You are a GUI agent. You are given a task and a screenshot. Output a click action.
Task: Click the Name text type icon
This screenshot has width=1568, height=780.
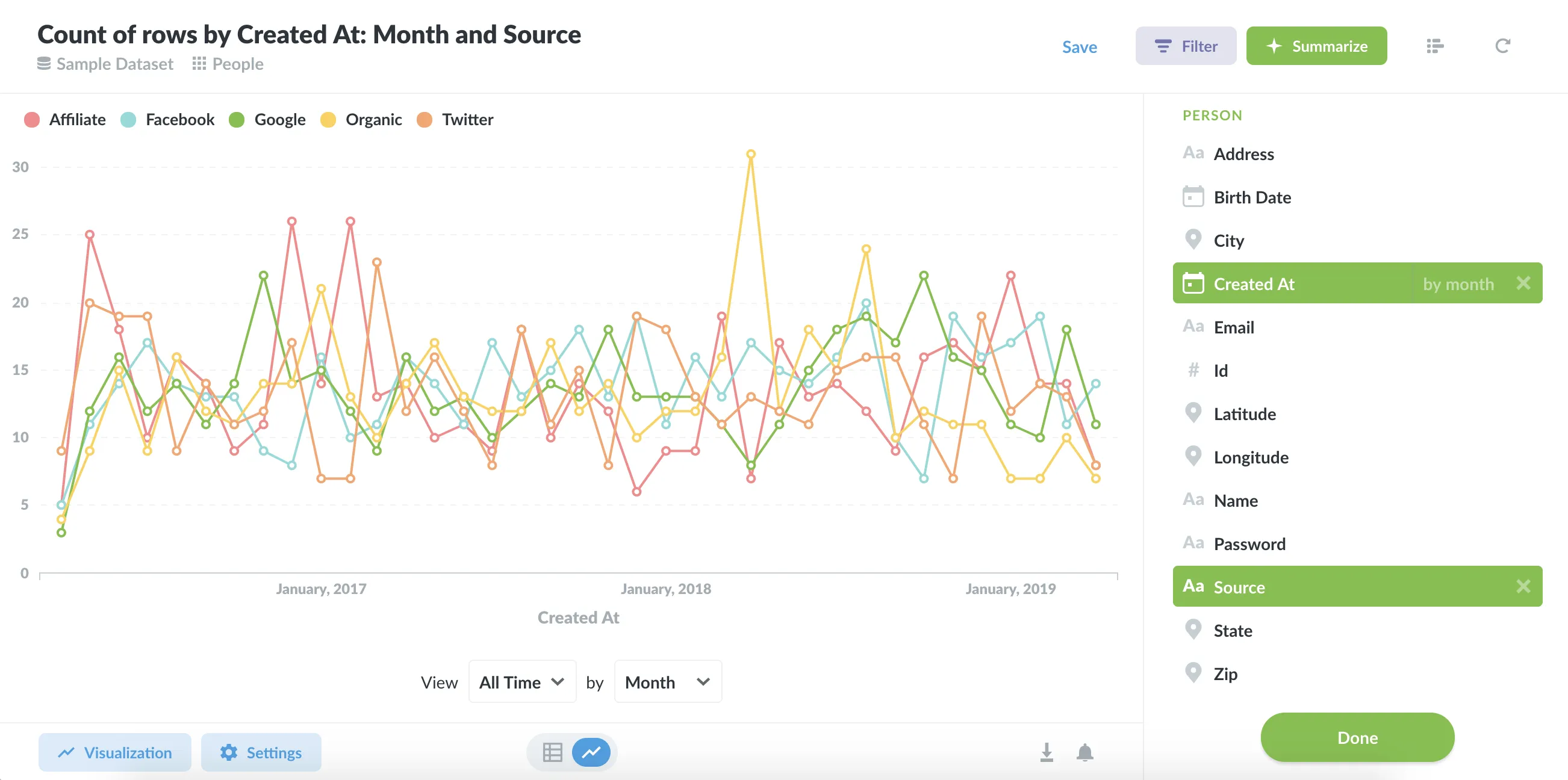tap(1193, 500)
